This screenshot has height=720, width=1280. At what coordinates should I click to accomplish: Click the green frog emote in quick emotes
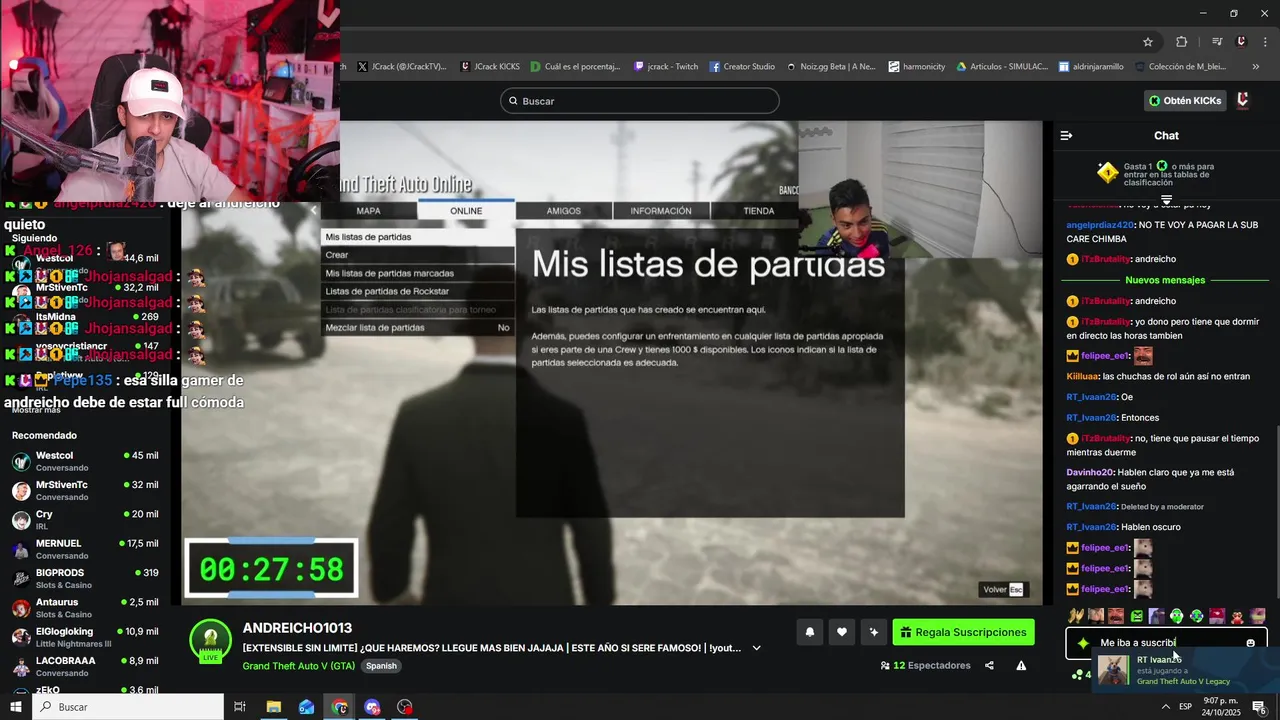point(1176,616)
